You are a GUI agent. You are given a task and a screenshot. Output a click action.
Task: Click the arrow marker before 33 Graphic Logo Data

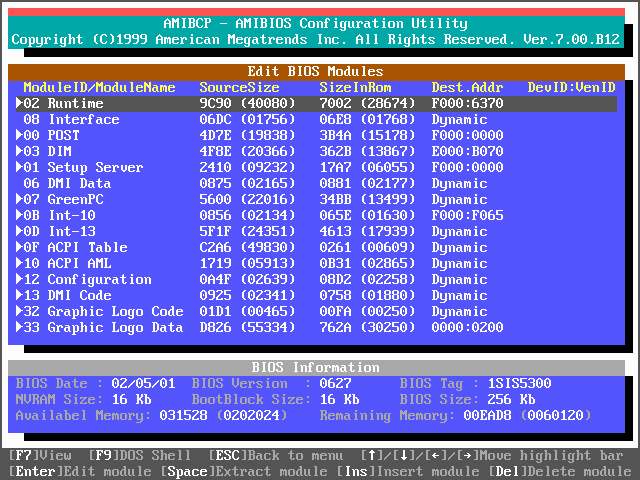[x=19, y=327]
